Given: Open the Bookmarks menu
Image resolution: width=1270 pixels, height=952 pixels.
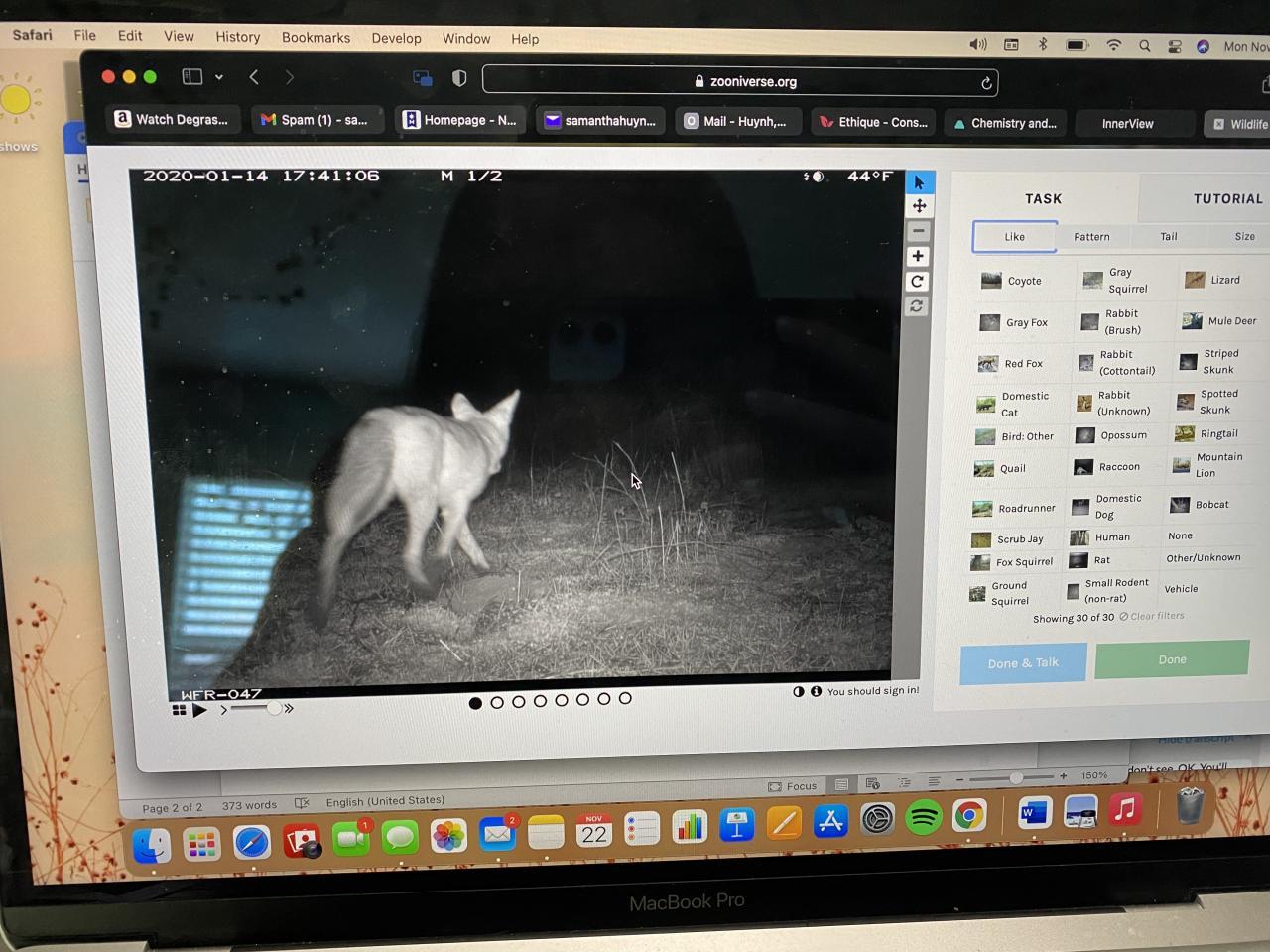Looking at the screenshot, I should pyautogui.click(x=316, y=38).
